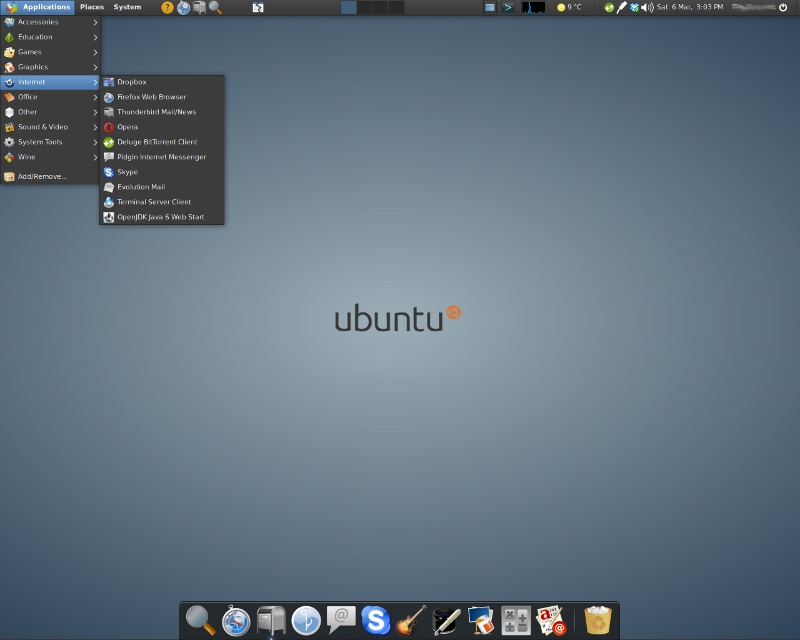Open the terminal launcher in top panel
800x640 pixels.
point(508,8)
